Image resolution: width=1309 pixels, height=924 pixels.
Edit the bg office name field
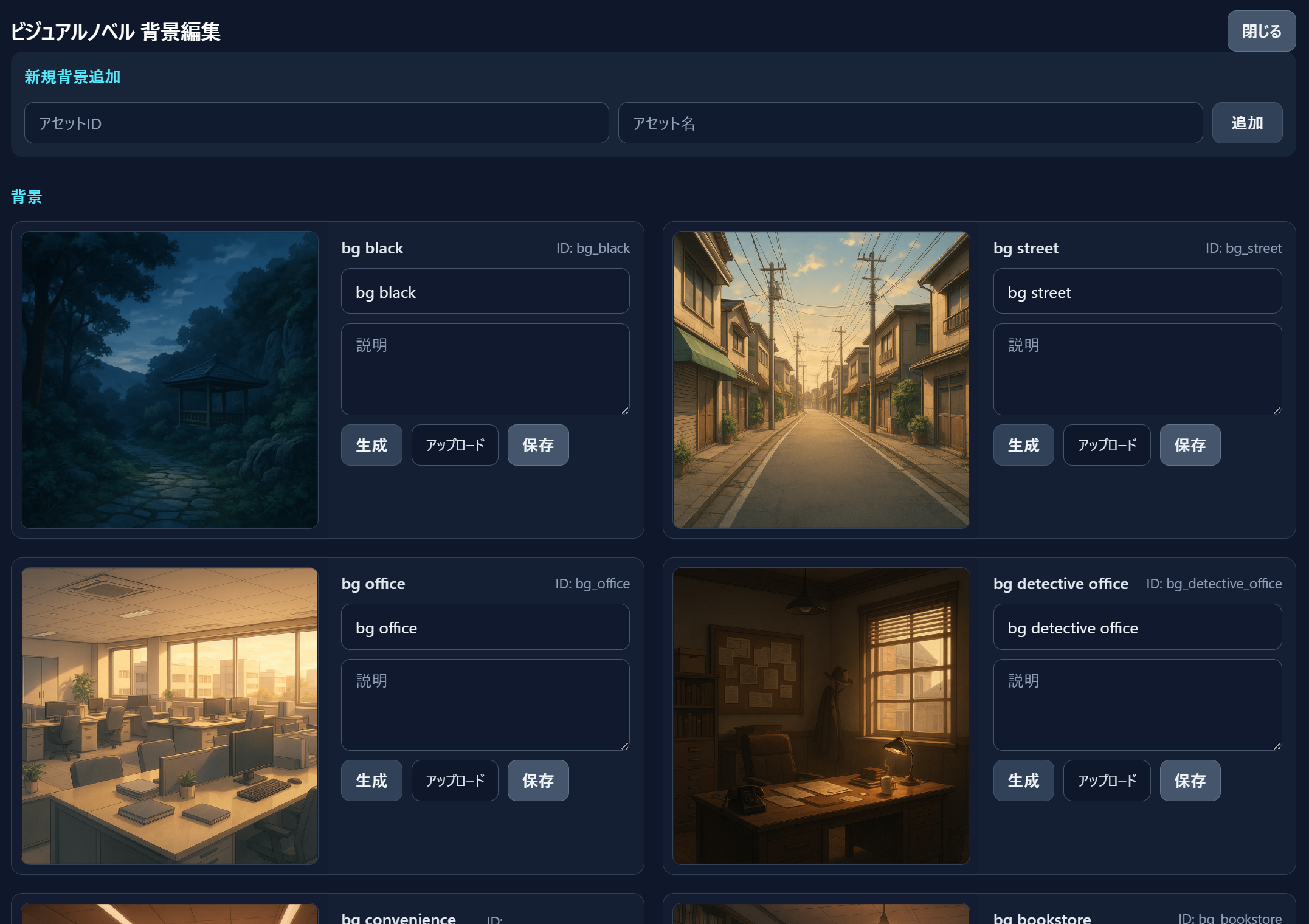coord(485,627)
